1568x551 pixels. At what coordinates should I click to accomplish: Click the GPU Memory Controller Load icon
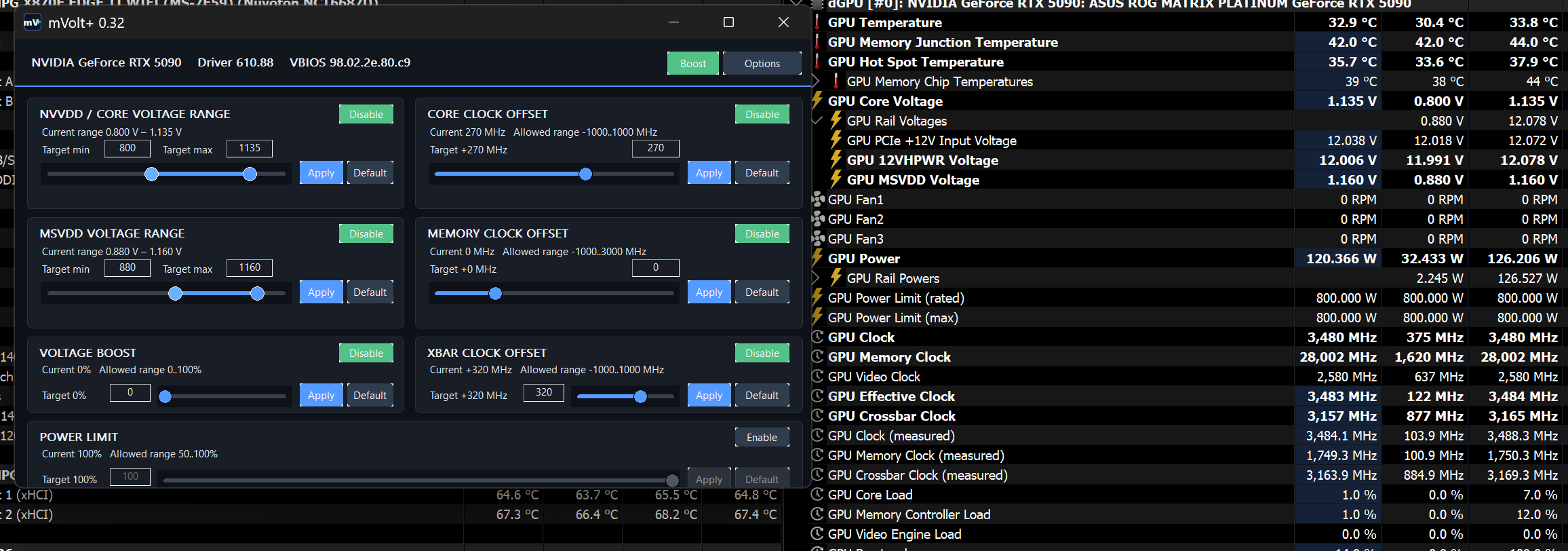(818, 514)
